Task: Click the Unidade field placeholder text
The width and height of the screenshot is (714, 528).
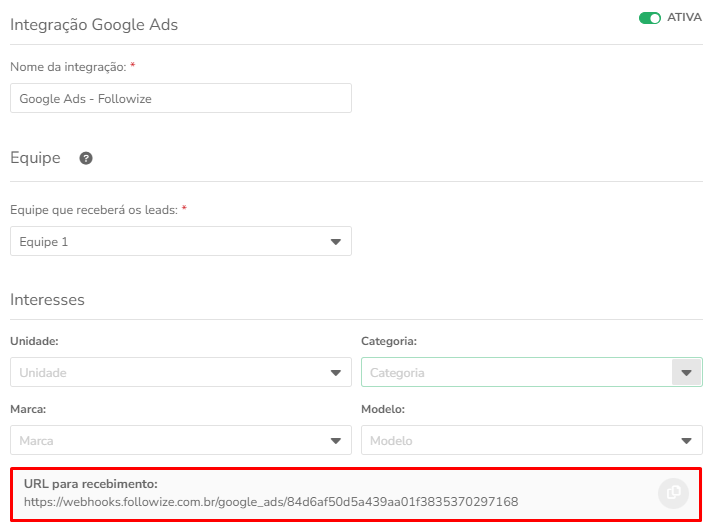Action: [43, 373]
